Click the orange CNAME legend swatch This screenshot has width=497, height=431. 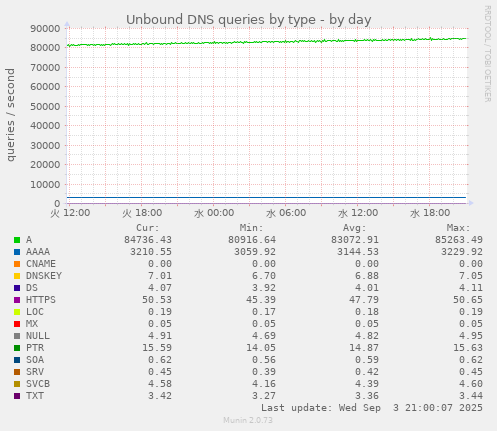[17, 264]
